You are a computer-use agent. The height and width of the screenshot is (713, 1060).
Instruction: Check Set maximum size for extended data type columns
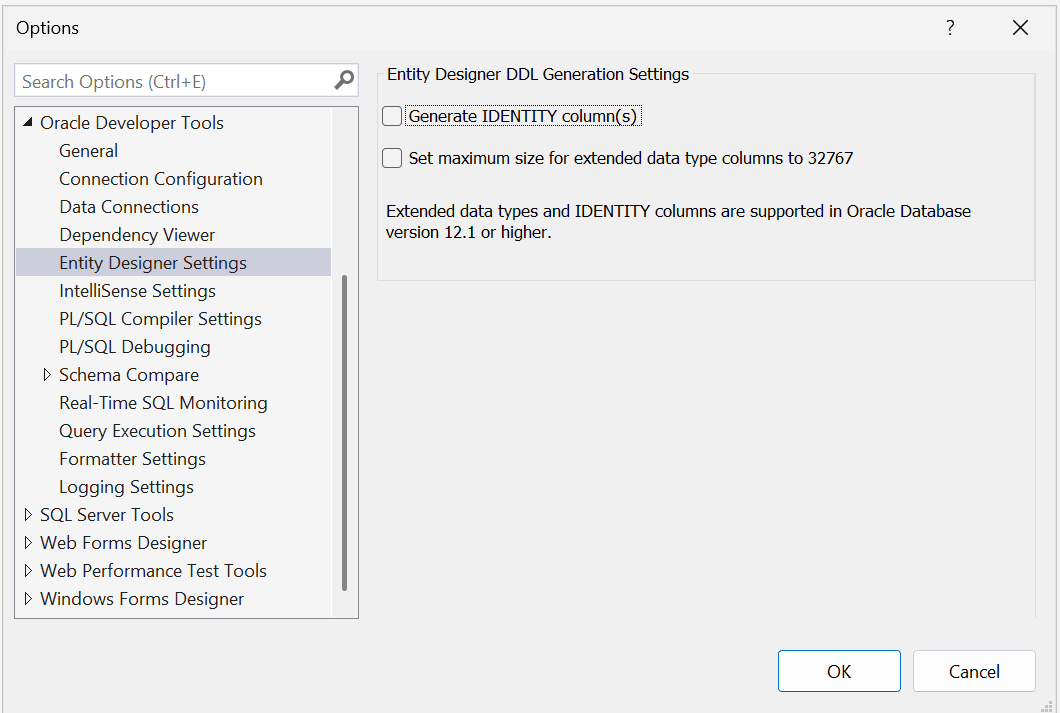coord(391,157)
